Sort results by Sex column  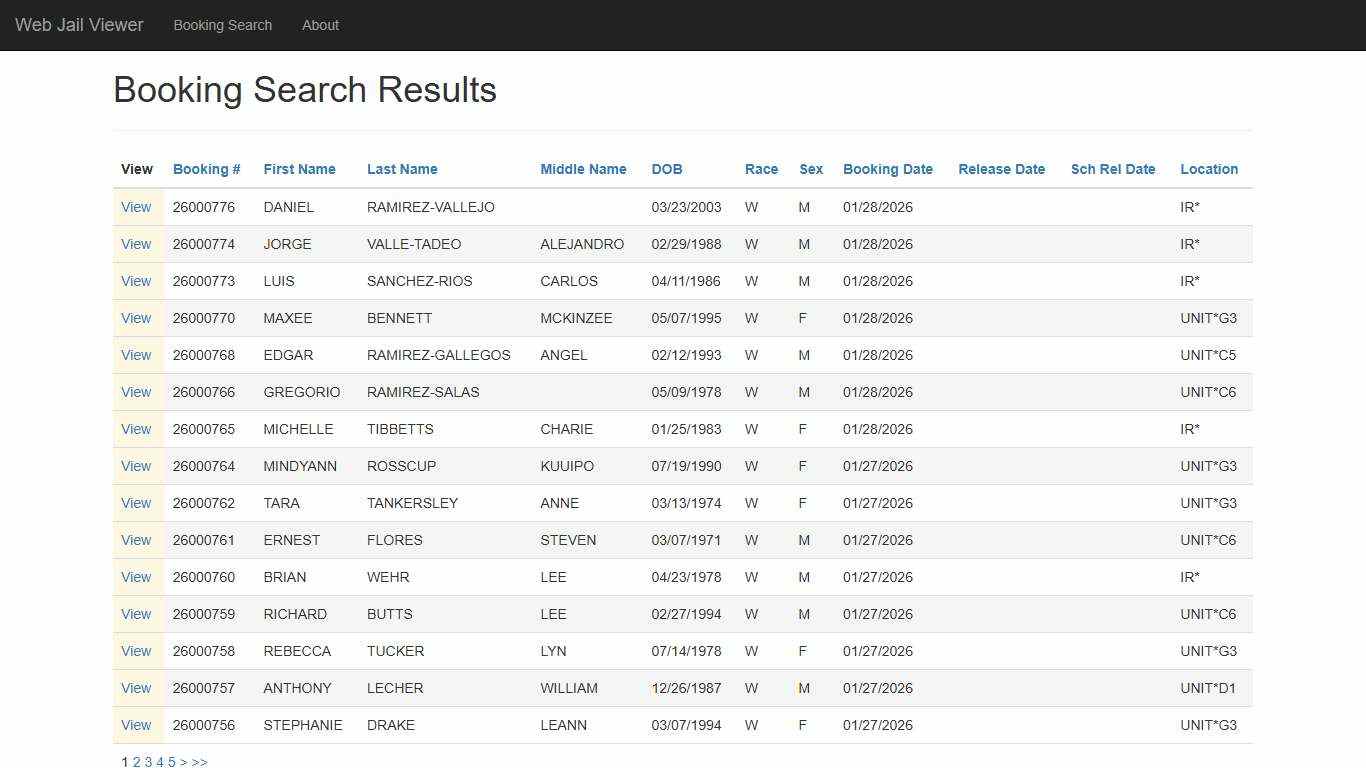[810, 169]
